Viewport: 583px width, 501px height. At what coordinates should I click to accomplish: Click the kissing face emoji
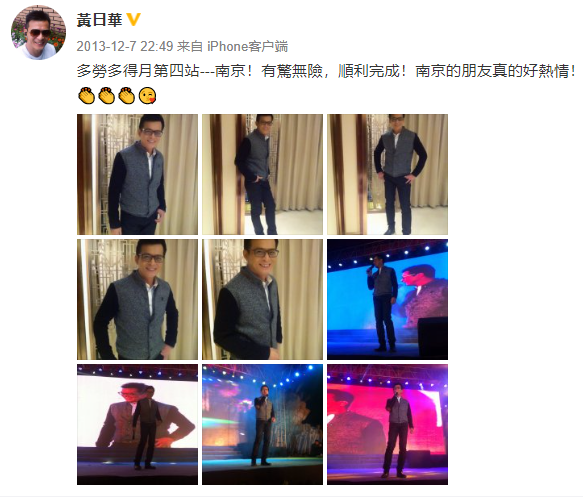[x=147, y=96]
